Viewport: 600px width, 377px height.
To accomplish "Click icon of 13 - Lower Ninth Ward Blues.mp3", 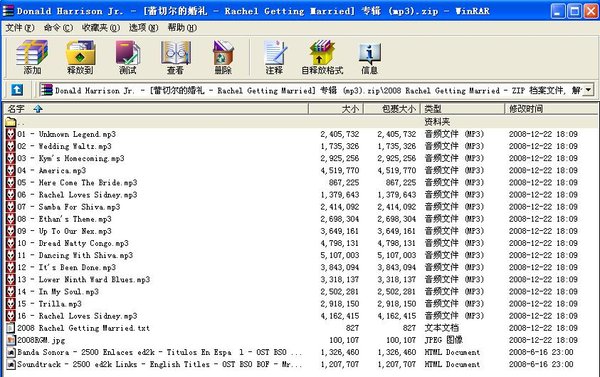I will (x=11, y=279).
